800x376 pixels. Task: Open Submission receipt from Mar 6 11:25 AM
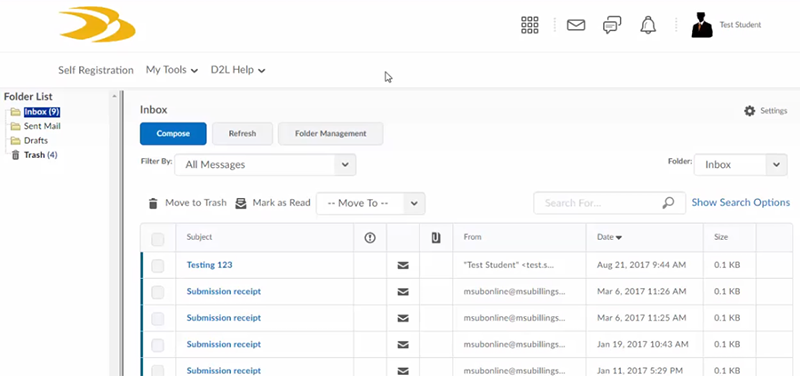click(223, 318)
